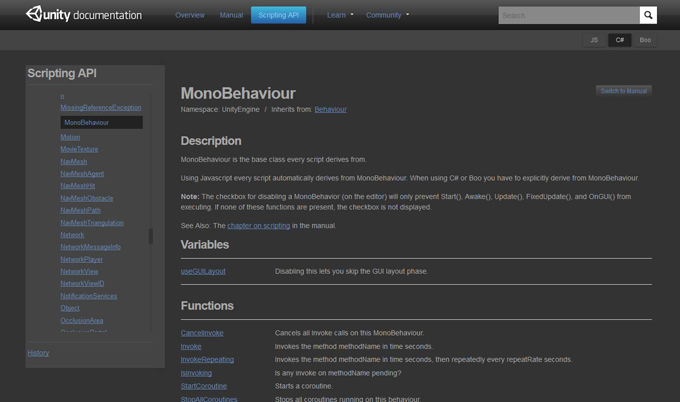
Task: Switch code language to JS
Action: coord(594,40)
